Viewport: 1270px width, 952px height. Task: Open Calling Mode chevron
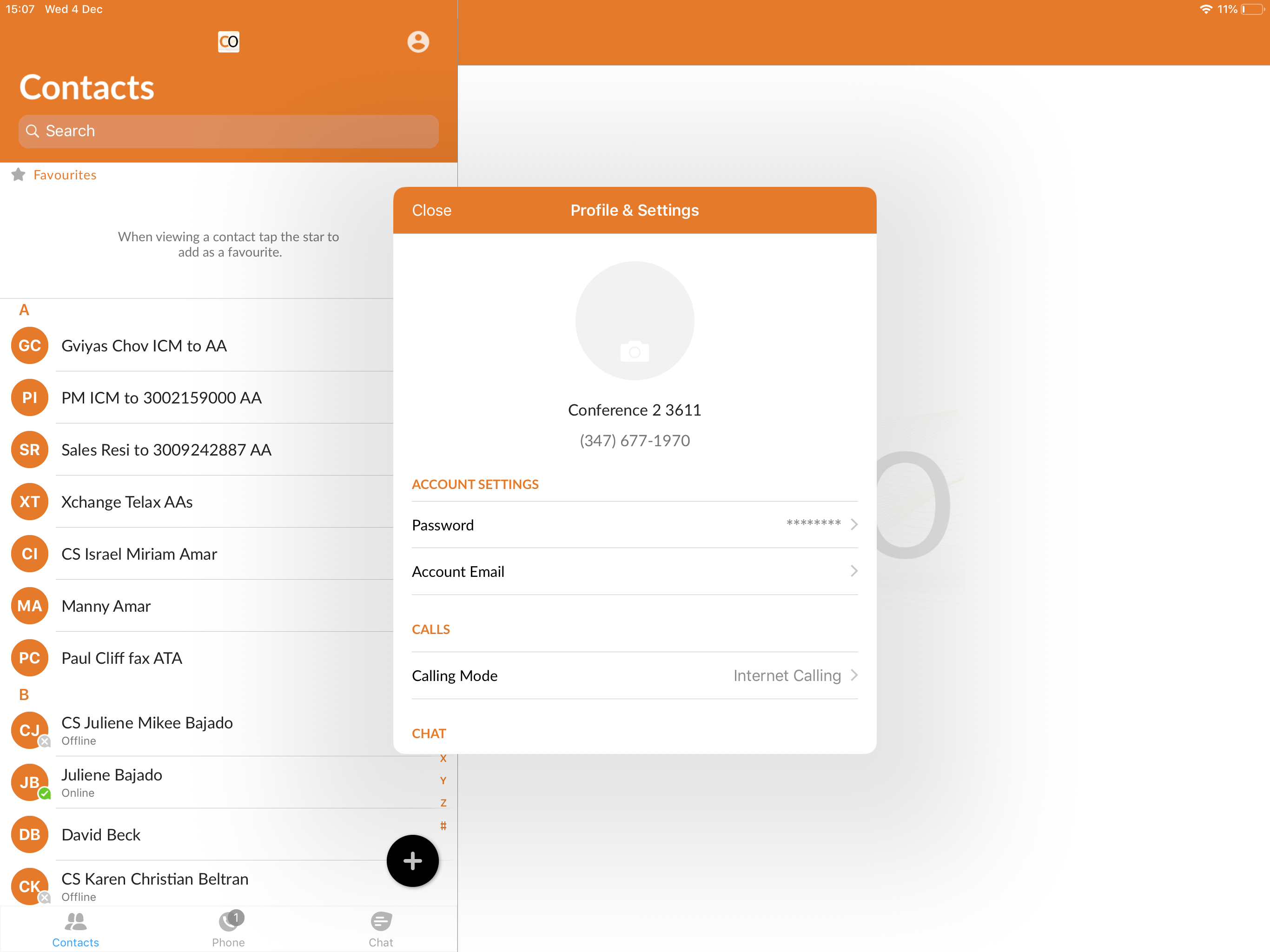click(x=854, y=674)
